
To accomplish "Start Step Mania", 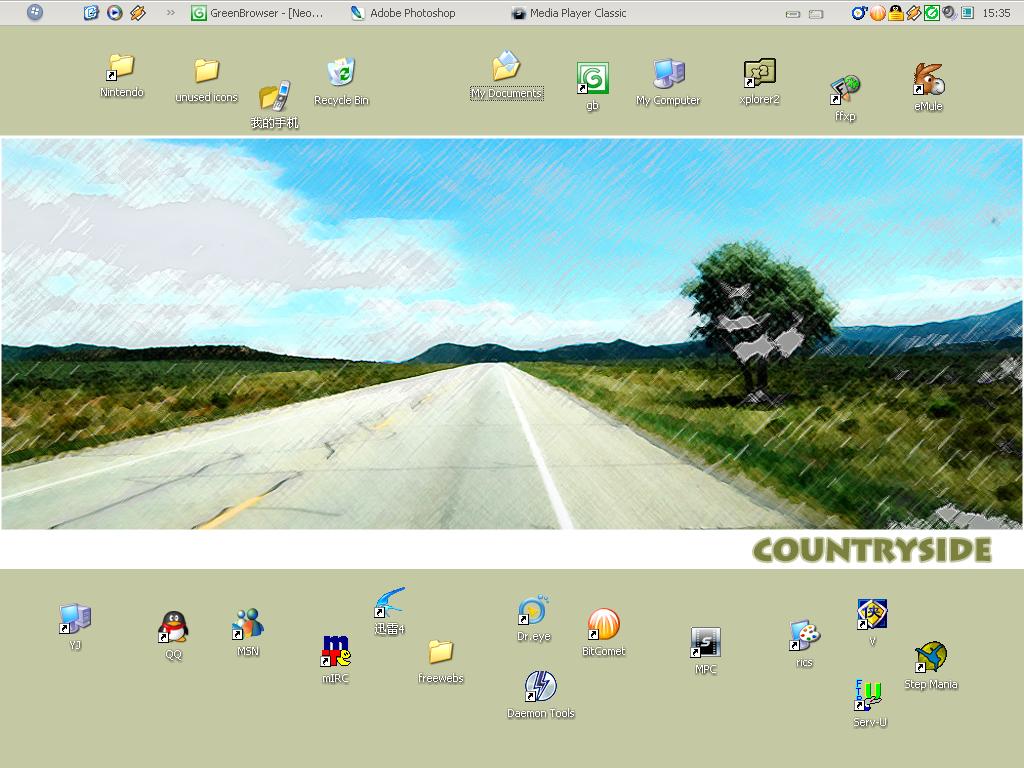I will coord(931,657).
